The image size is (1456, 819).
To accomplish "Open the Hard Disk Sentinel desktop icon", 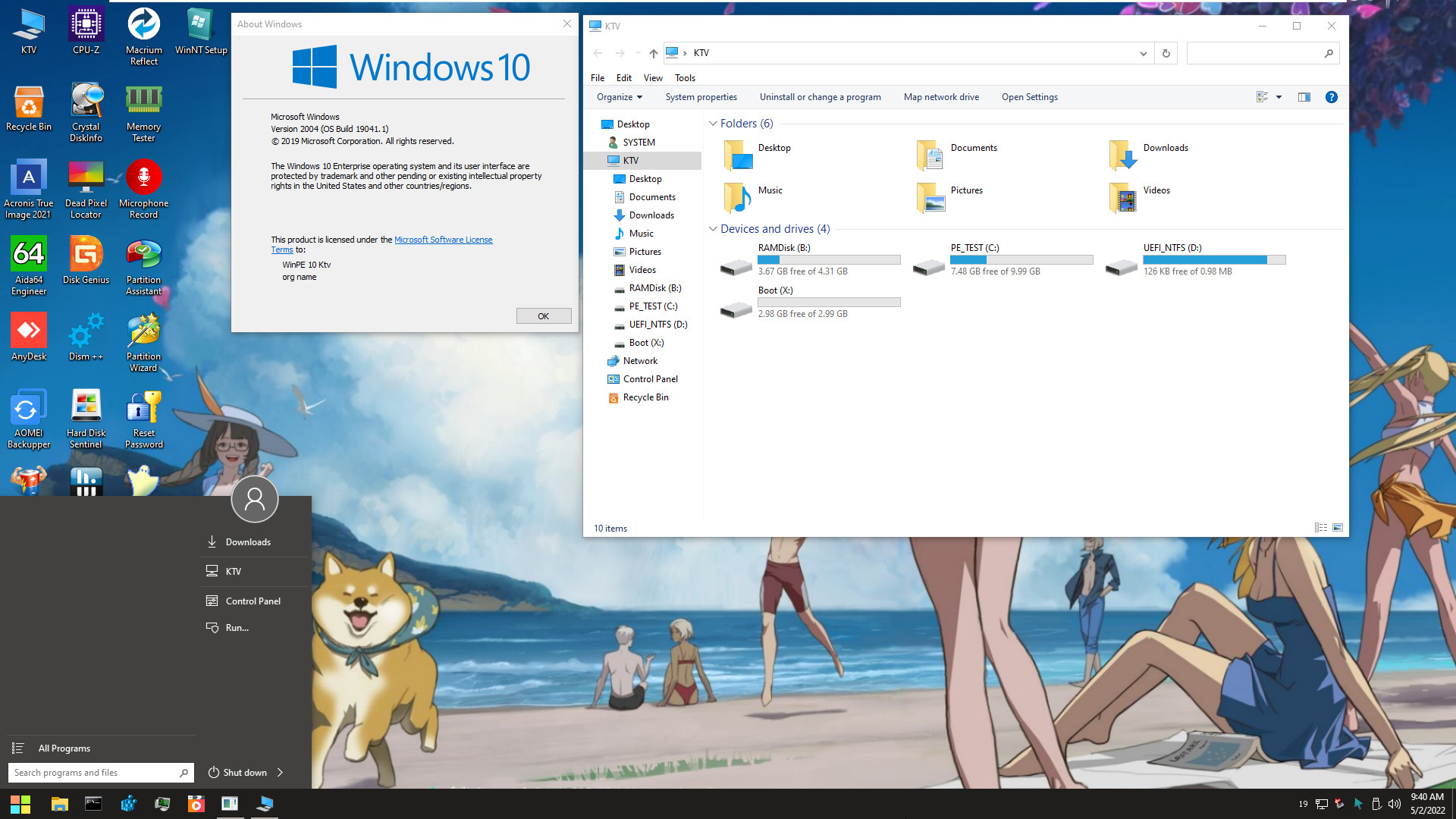I will point(86,419).
